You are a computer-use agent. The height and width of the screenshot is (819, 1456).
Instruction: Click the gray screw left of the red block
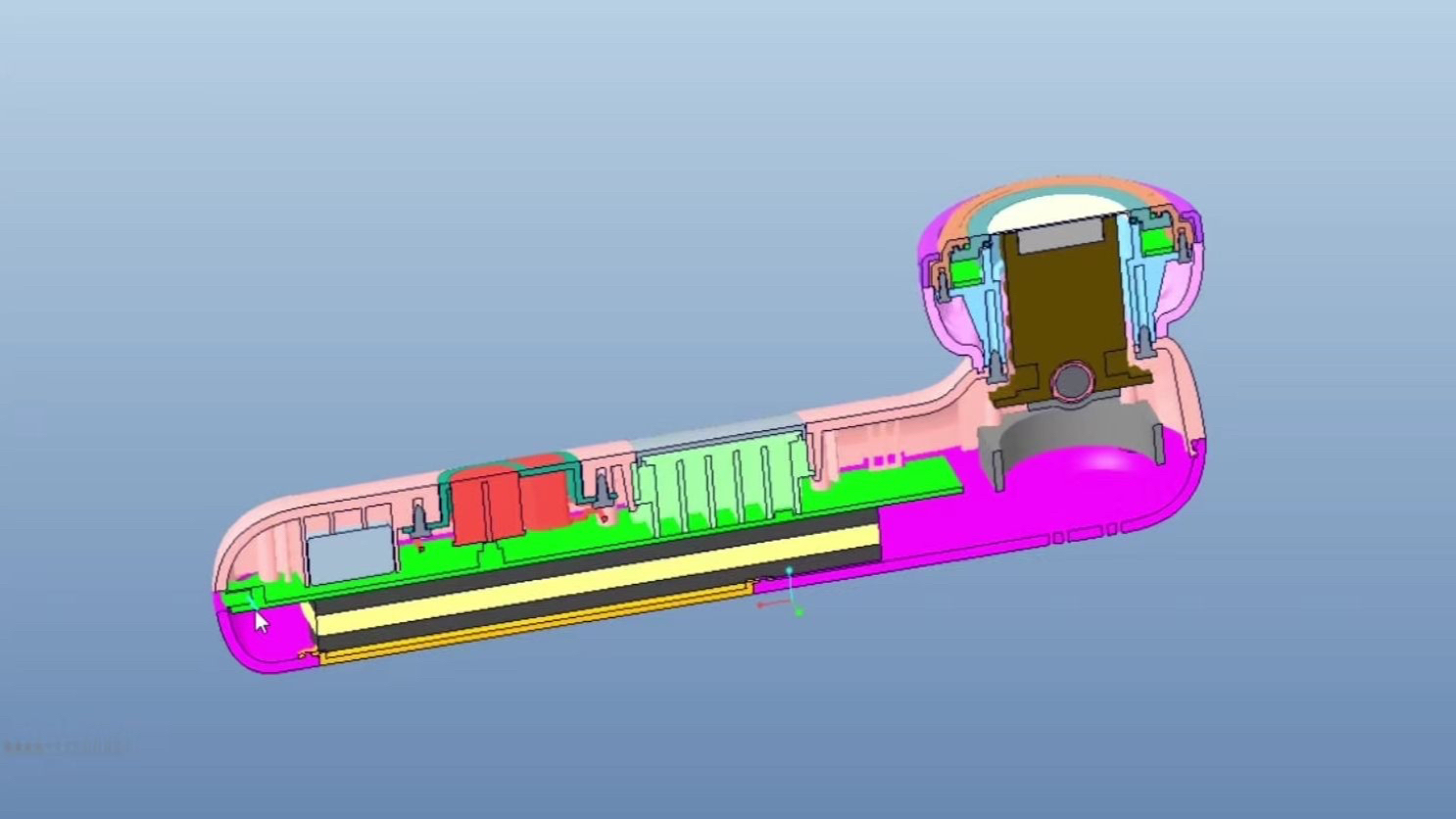coord(419,519)
